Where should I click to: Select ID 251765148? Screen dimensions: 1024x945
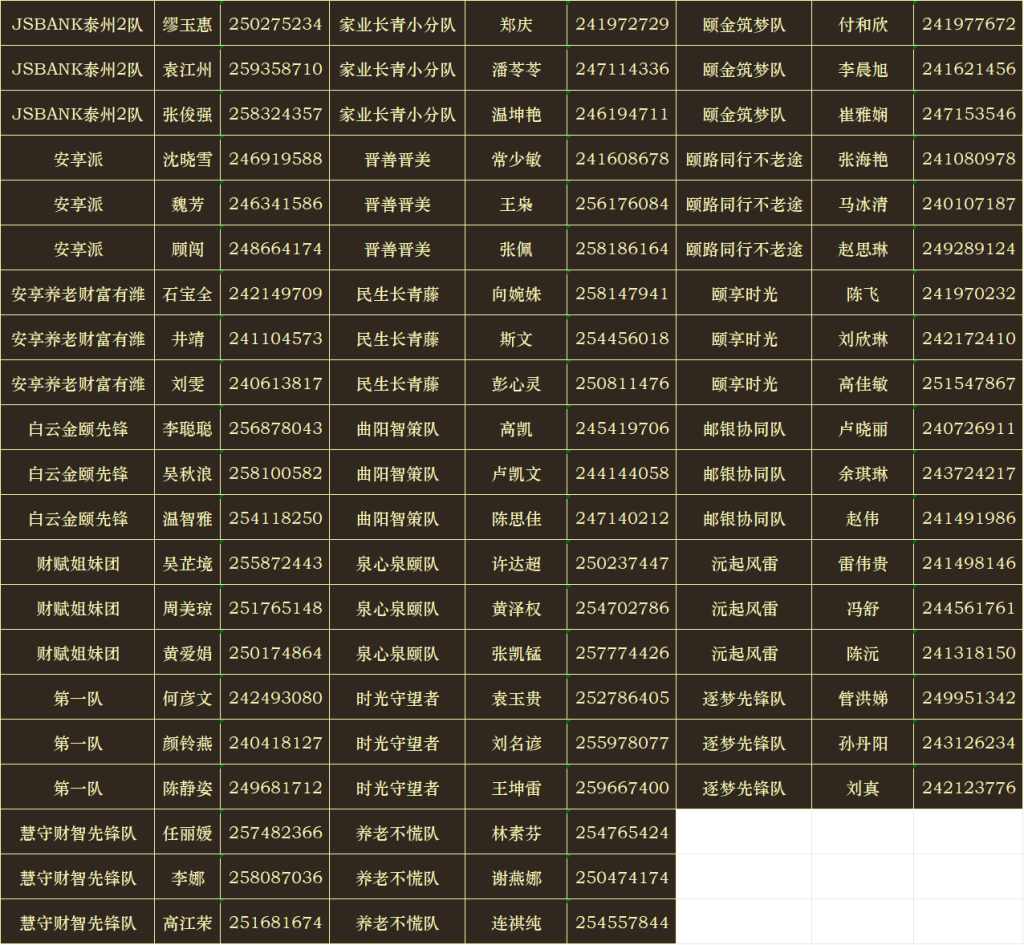point(275,608)
